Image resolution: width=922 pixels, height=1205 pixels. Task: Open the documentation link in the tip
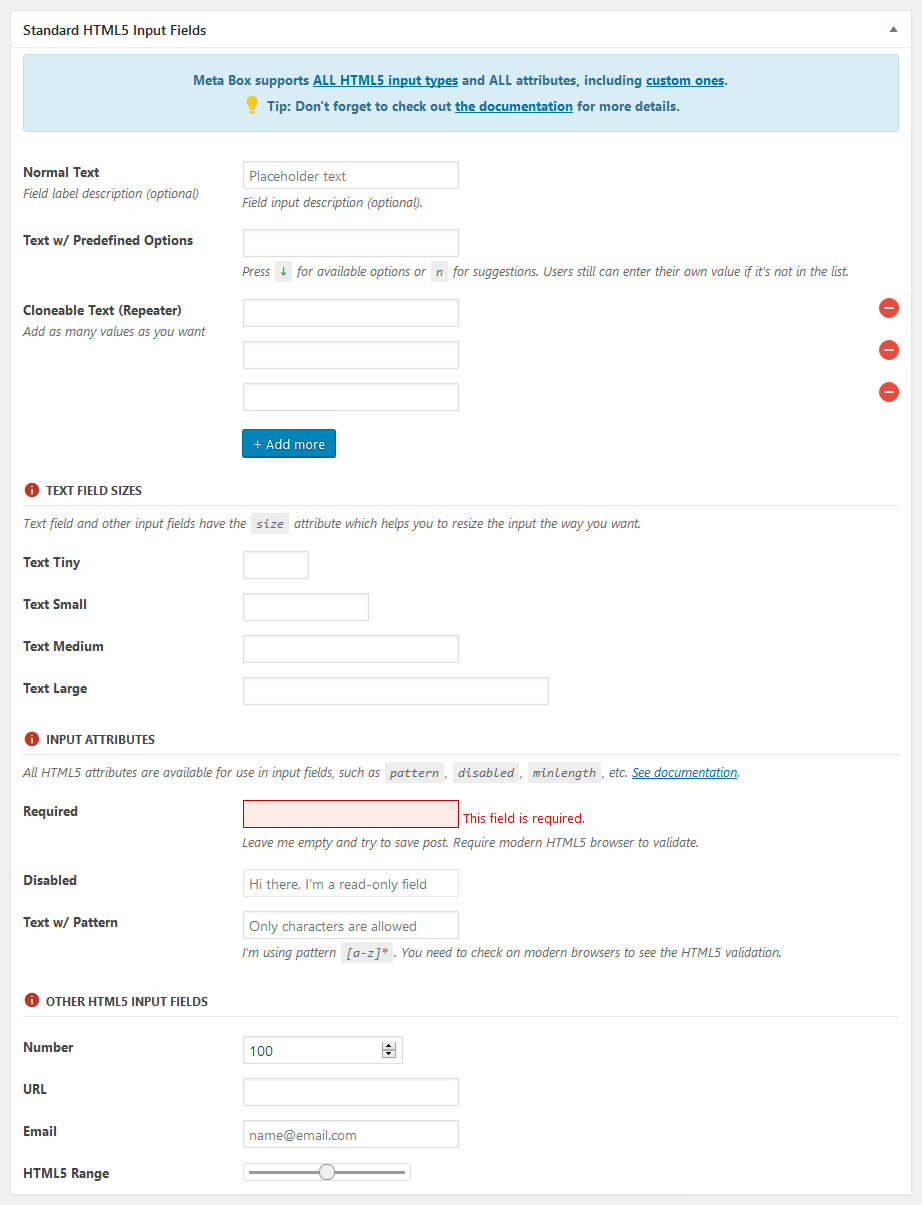[514, 106]
